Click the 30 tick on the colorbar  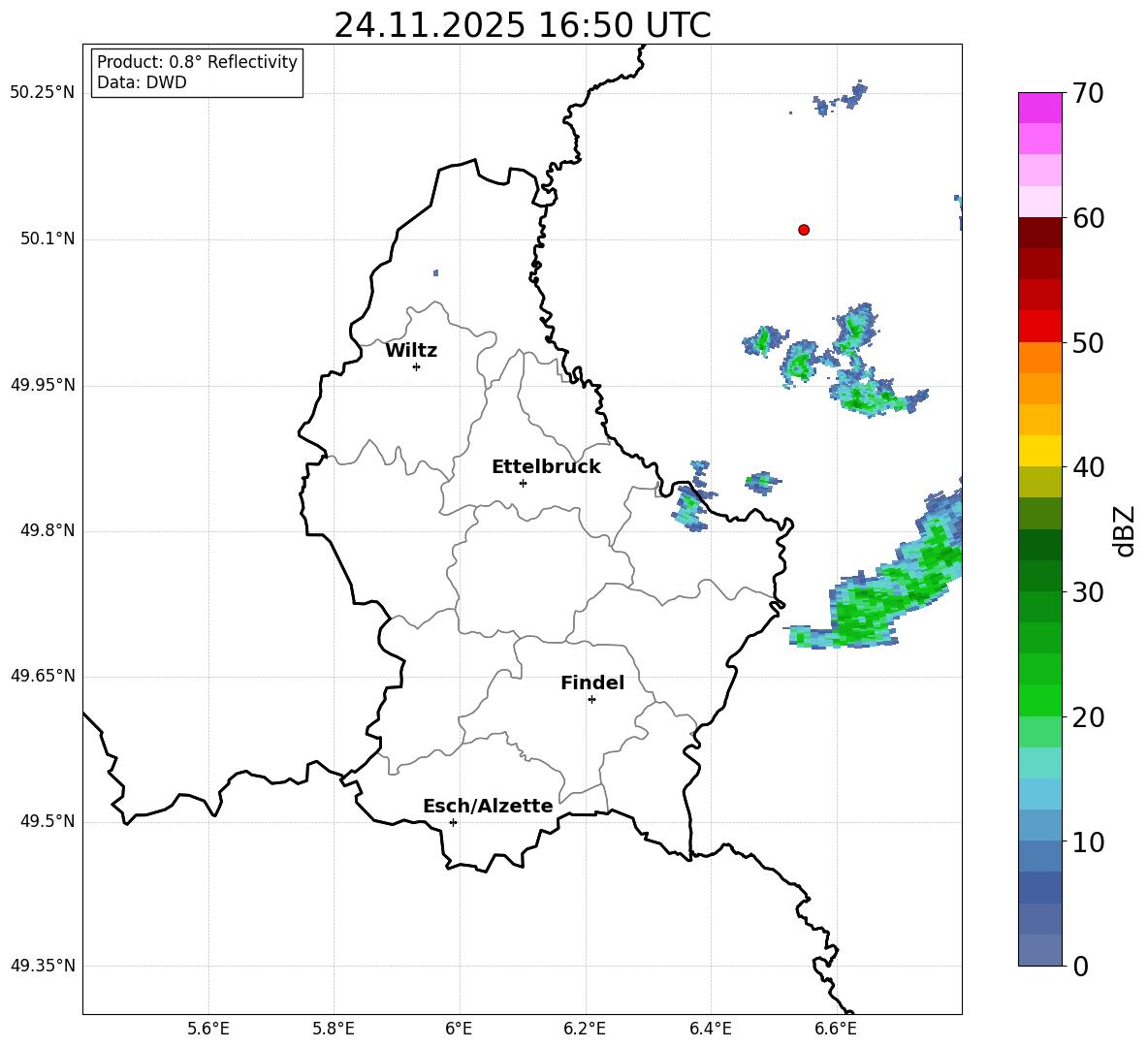1088,592
